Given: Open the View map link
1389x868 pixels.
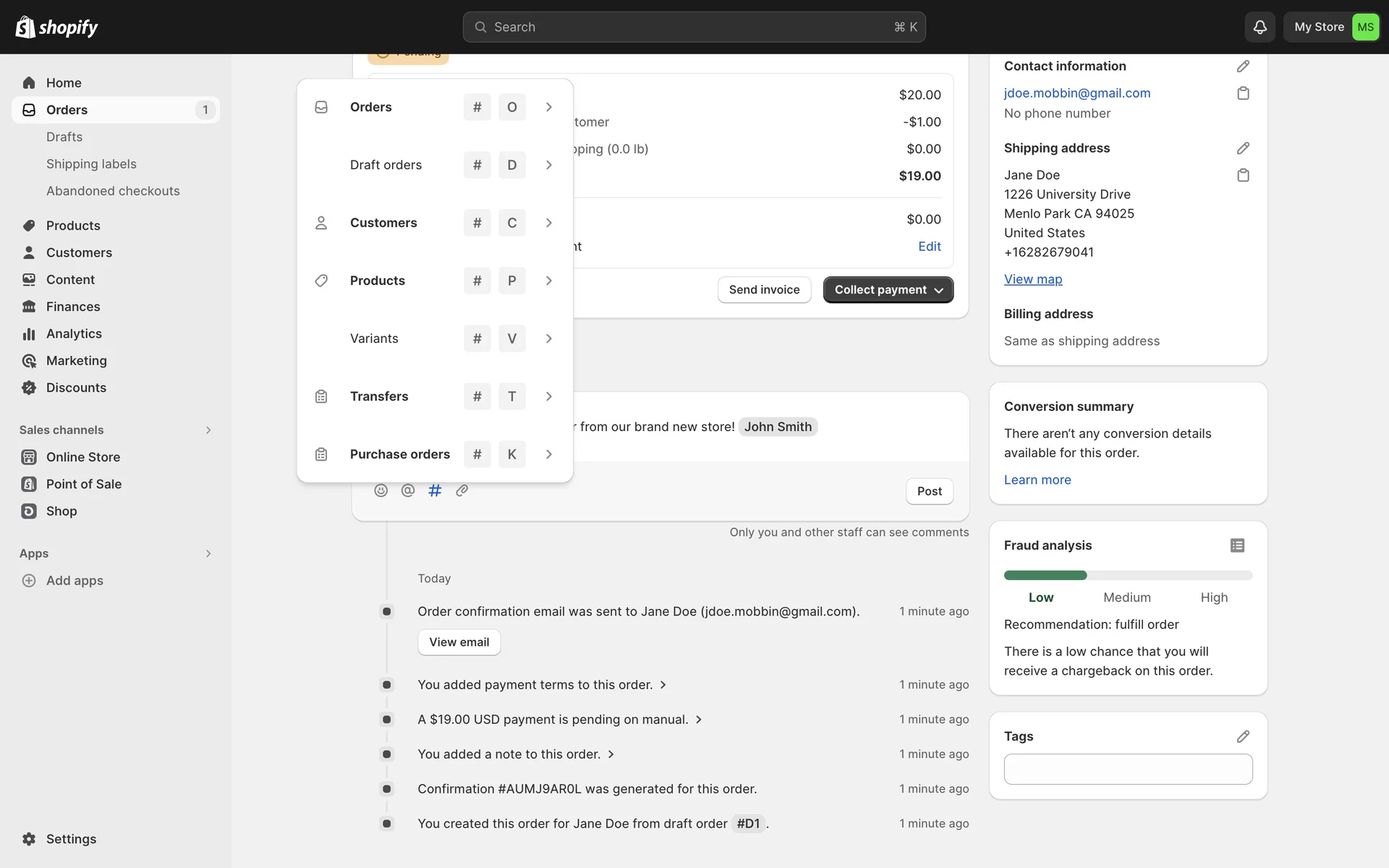Looking at the screenshot, I should (x=1032, y=279).
